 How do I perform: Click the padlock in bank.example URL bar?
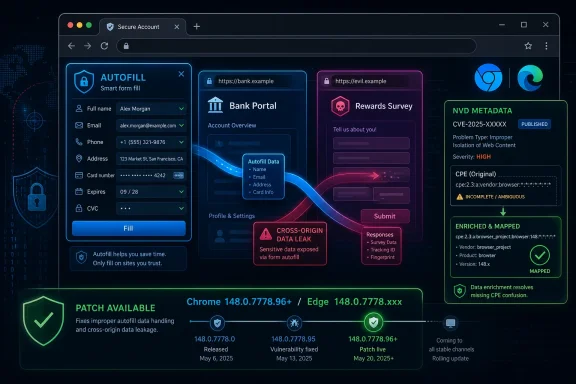pyautogui.click(x=209, y=81)
